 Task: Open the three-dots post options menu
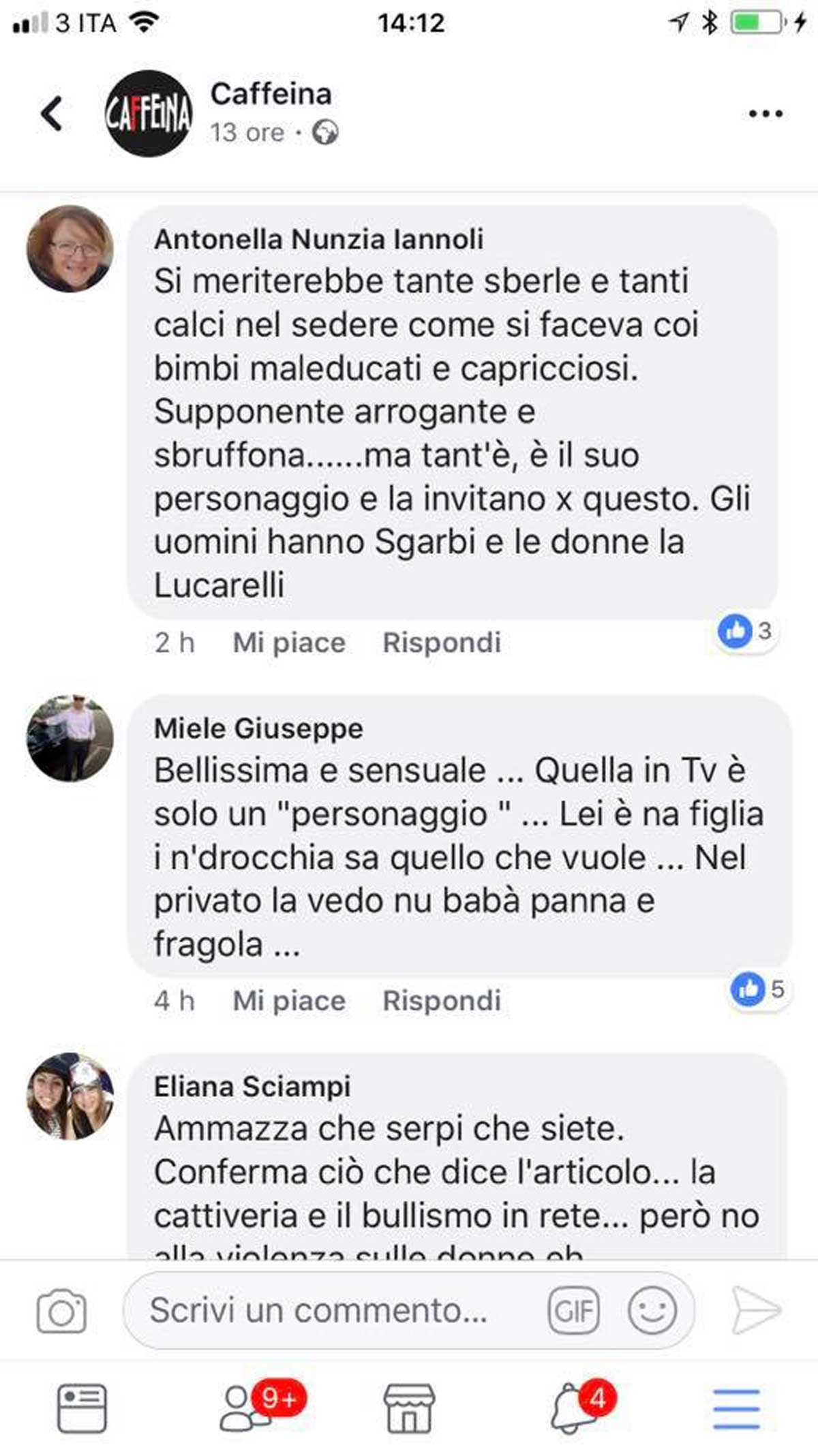pyautogui.click(x=766, y=114)
